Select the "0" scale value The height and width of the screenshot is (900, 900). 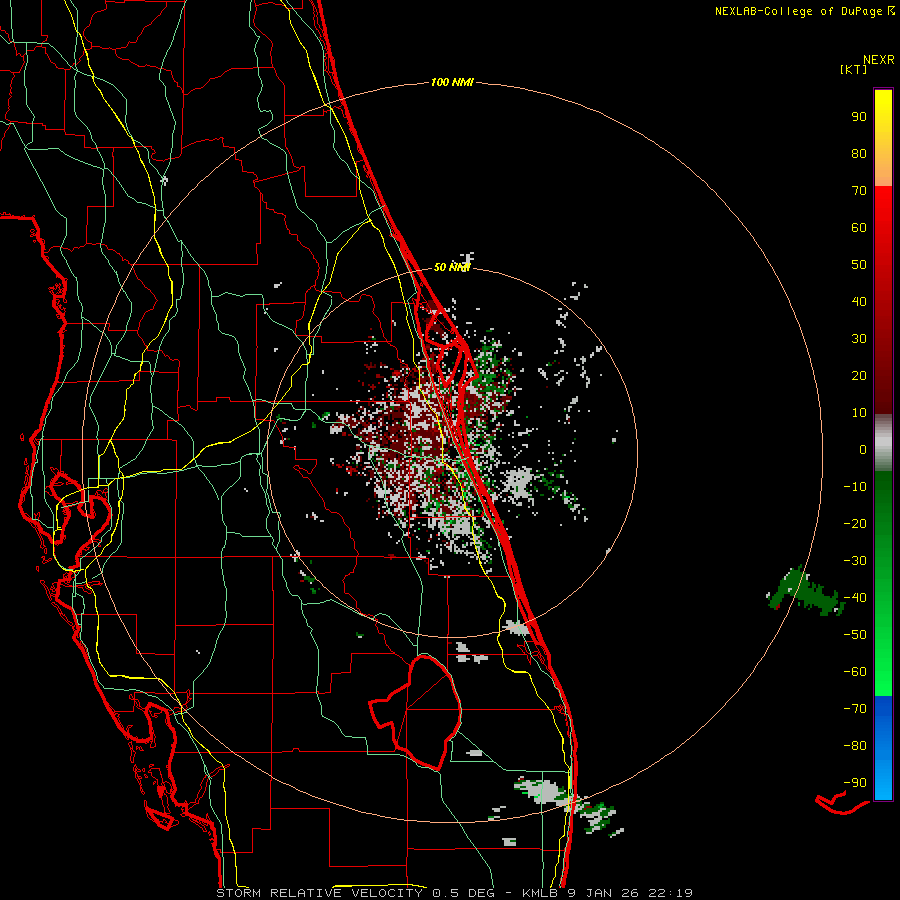[863, 450]
